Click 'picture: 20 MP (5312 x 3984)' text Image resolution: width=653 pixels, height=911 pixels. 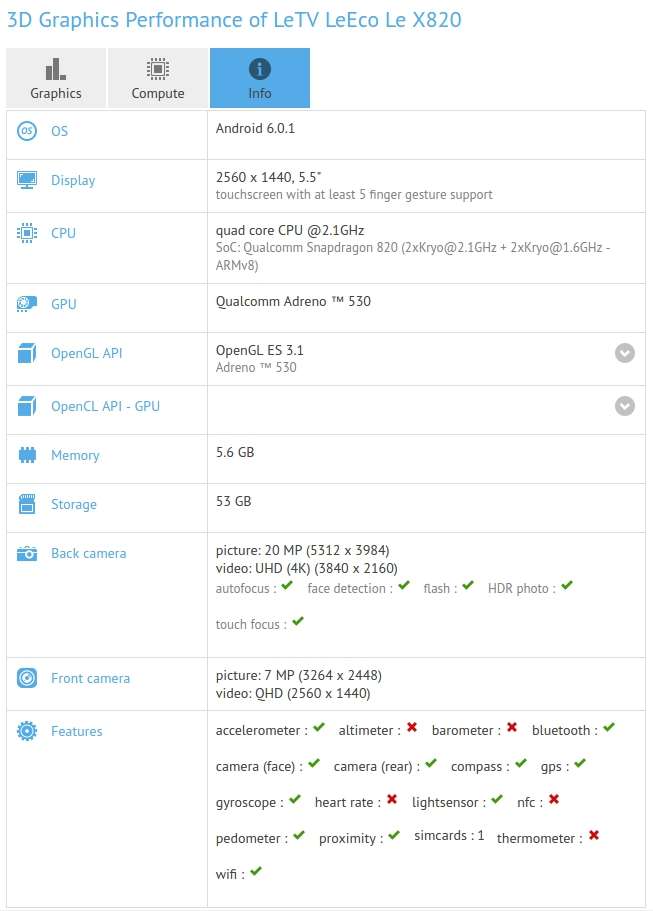(302, 551)
